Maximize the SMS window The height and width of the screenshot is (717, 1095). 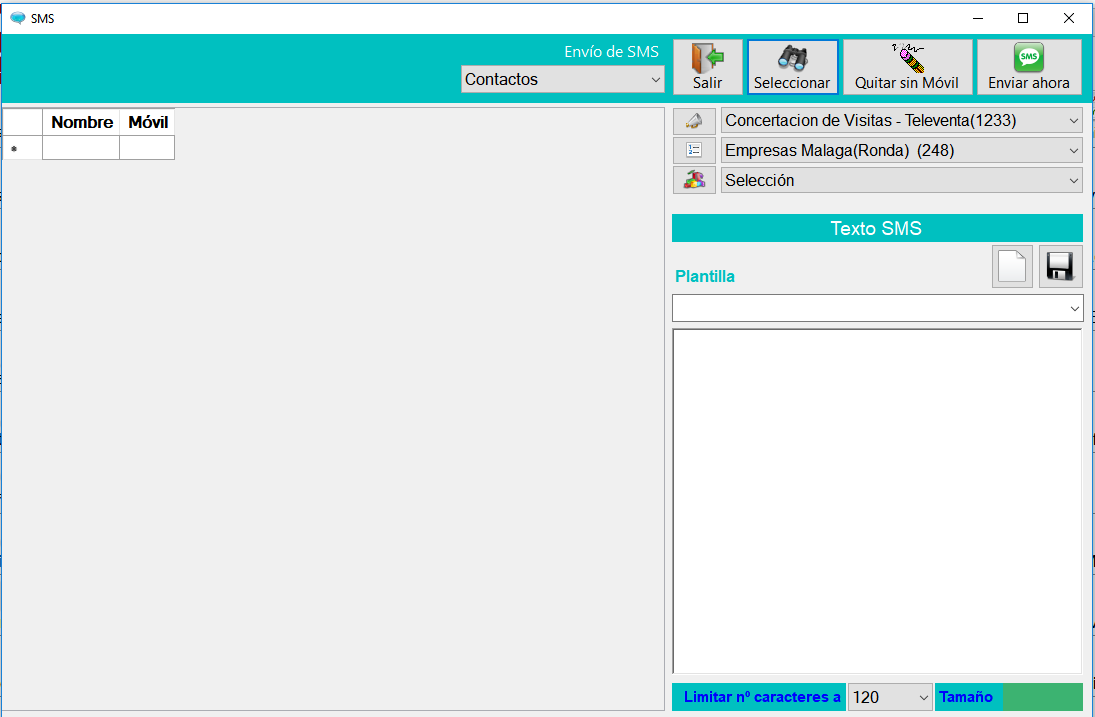click(1023, 18)
